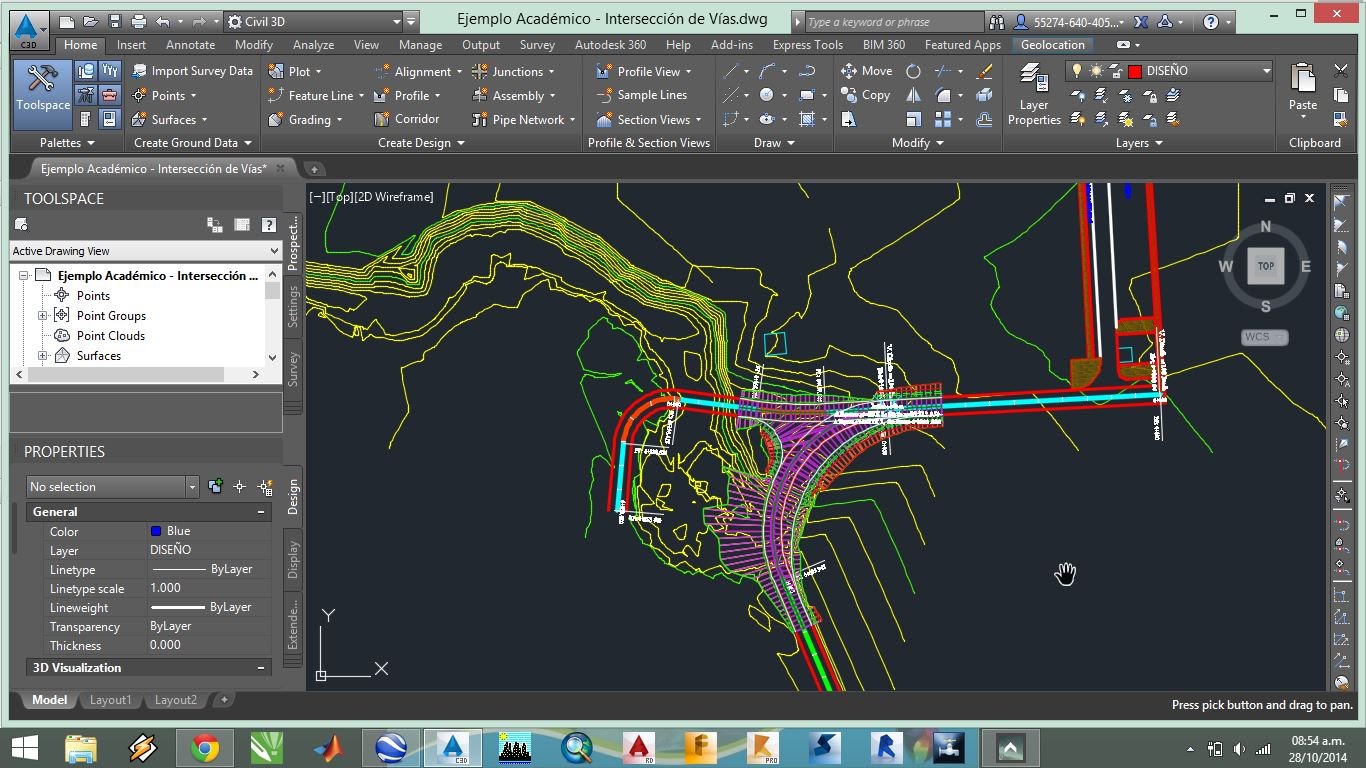
Task: Collapse the General properties section
Action: point(261,512)
